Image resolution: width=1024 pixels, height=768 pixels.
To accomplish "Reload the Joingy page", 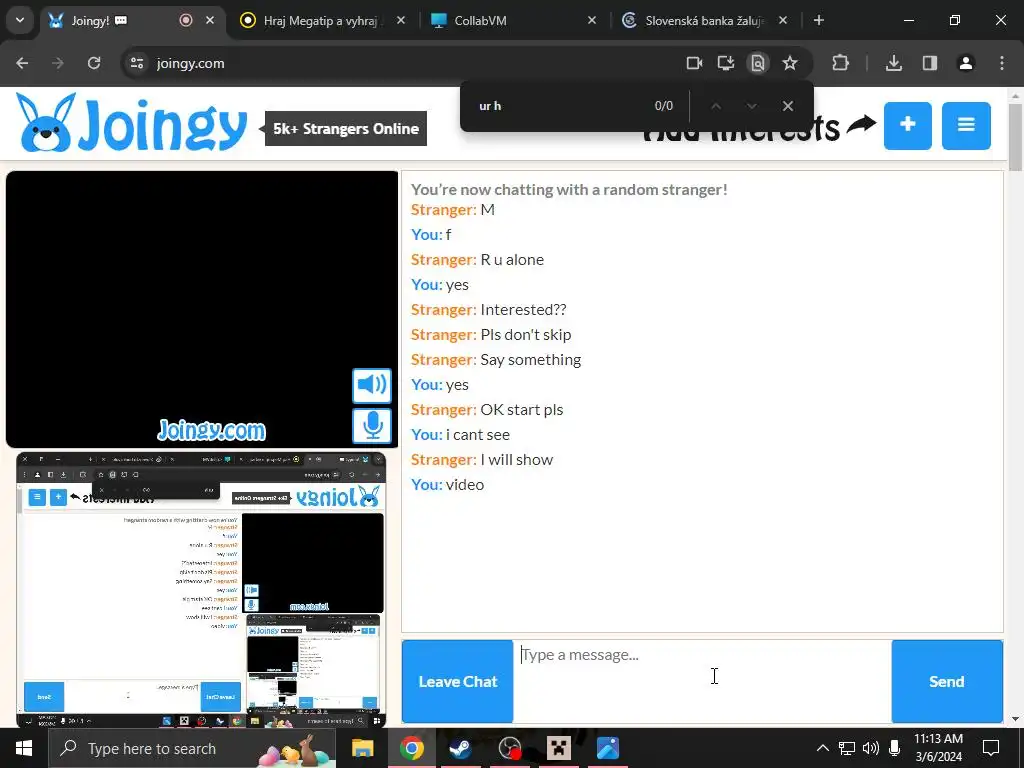I will tap(94, 63).
